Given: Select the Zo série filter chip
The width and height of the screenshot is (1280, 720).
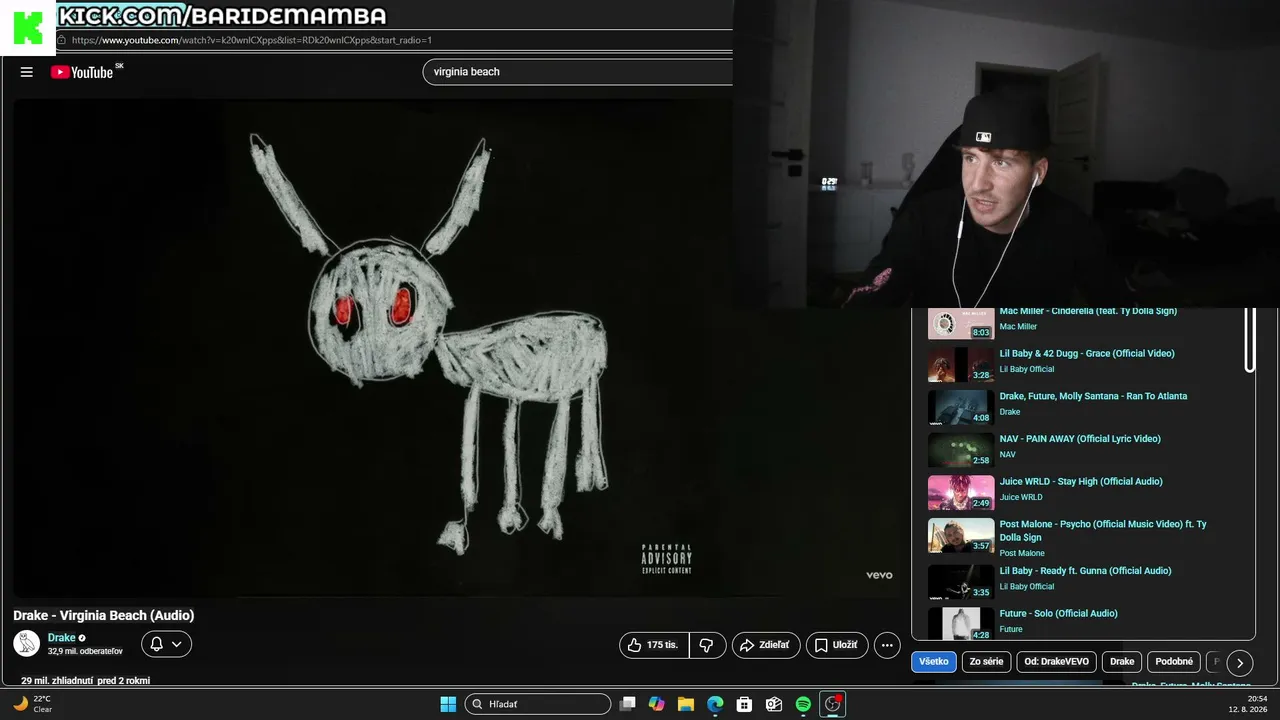Looking at the screenshot, I should 986,662.
